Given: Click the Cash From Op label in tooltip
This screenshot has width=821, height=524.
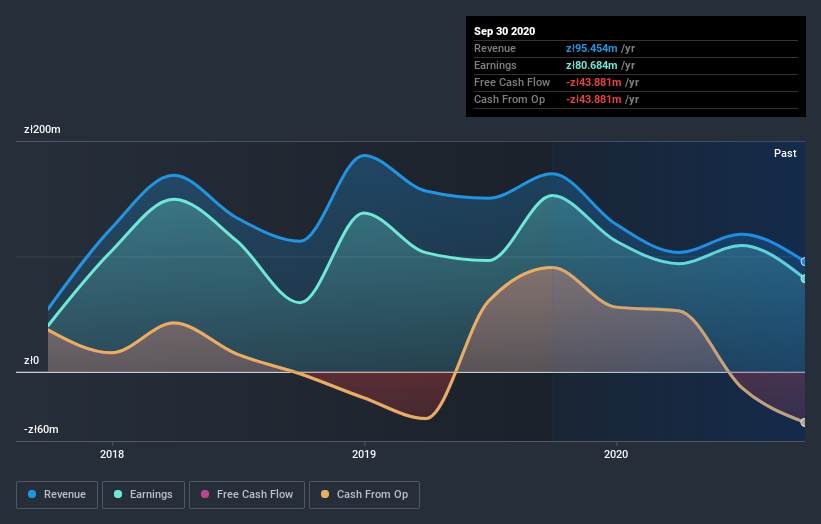Looking at the screenshot, I should pyautogui.click(x=509, y=99).
